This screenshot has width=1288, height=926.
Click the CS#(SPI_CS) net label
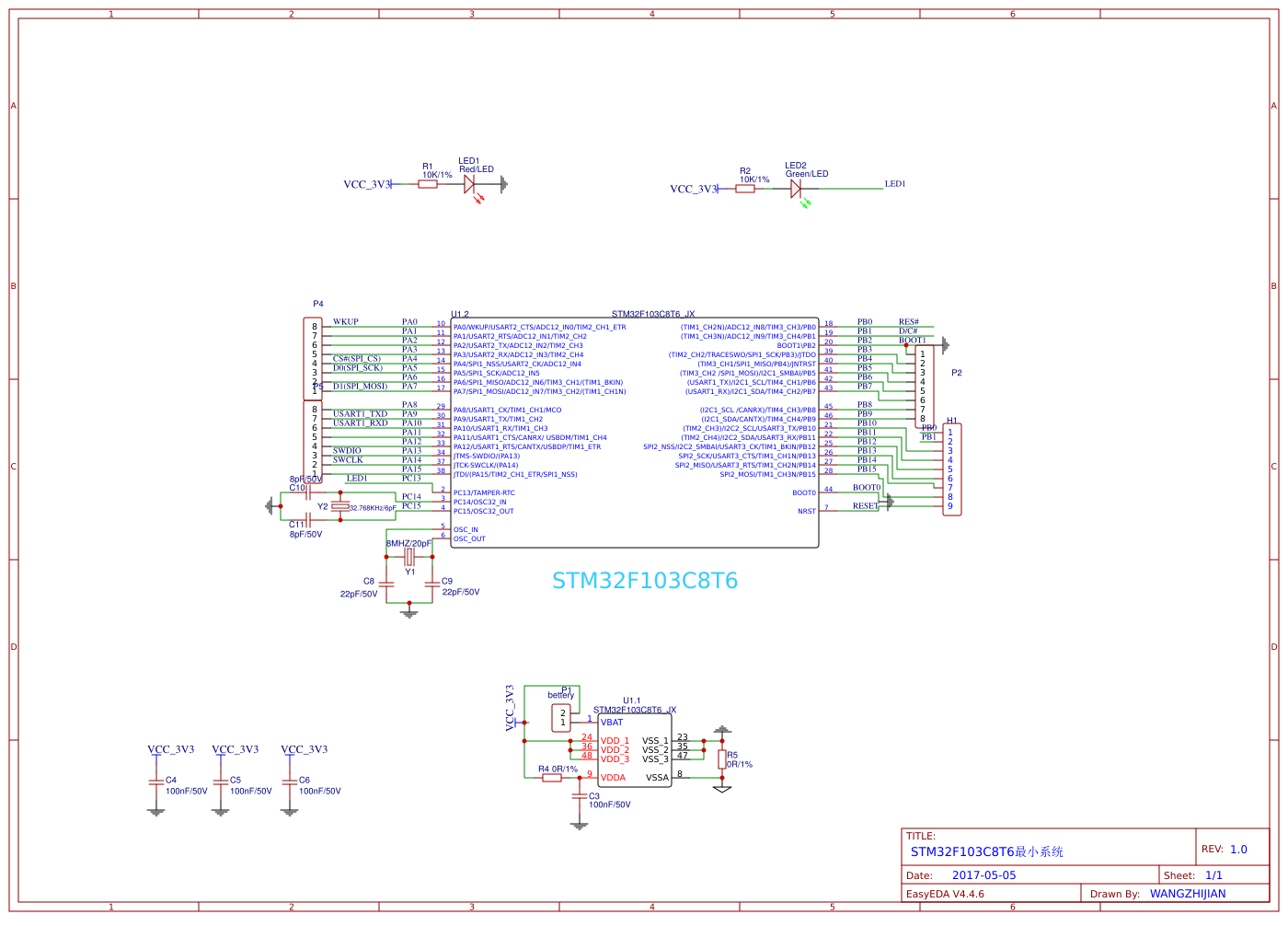[357, 359]
